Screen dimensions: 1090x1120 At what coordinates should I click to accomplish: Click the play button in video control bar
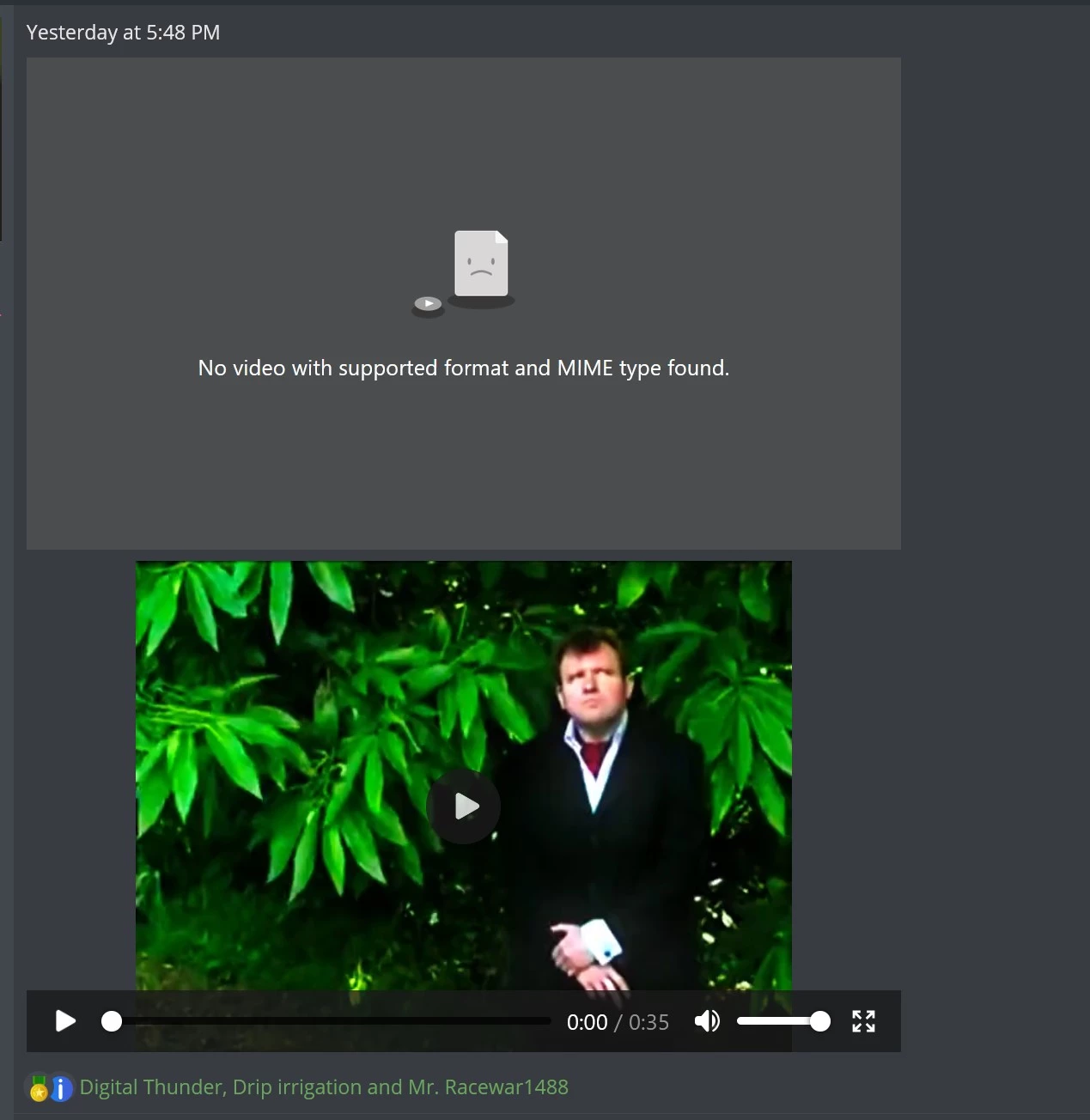pos(65,1021)
